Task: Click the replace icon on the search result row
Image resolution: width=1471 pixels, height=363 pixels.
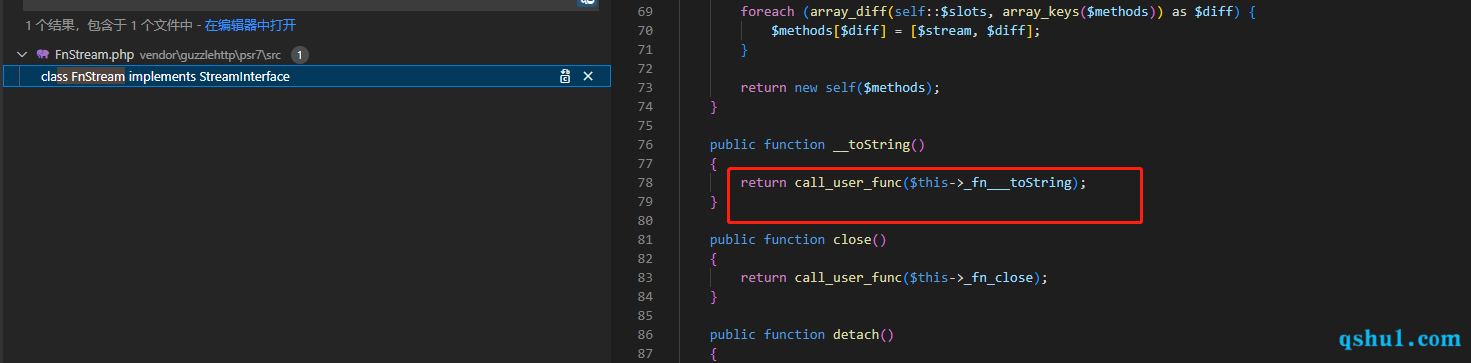Action: coord(565,76)
